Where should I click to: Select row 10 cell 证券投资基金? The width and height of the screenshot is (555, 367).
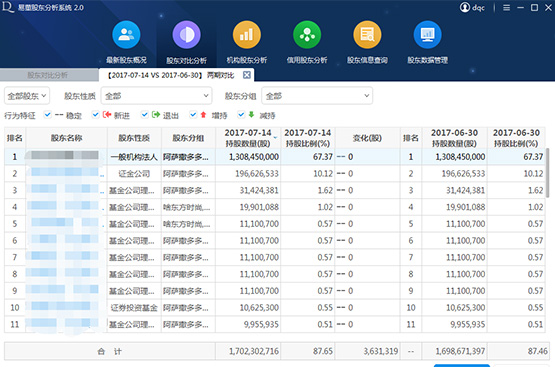pyautogui.click(x=134, y=308)
